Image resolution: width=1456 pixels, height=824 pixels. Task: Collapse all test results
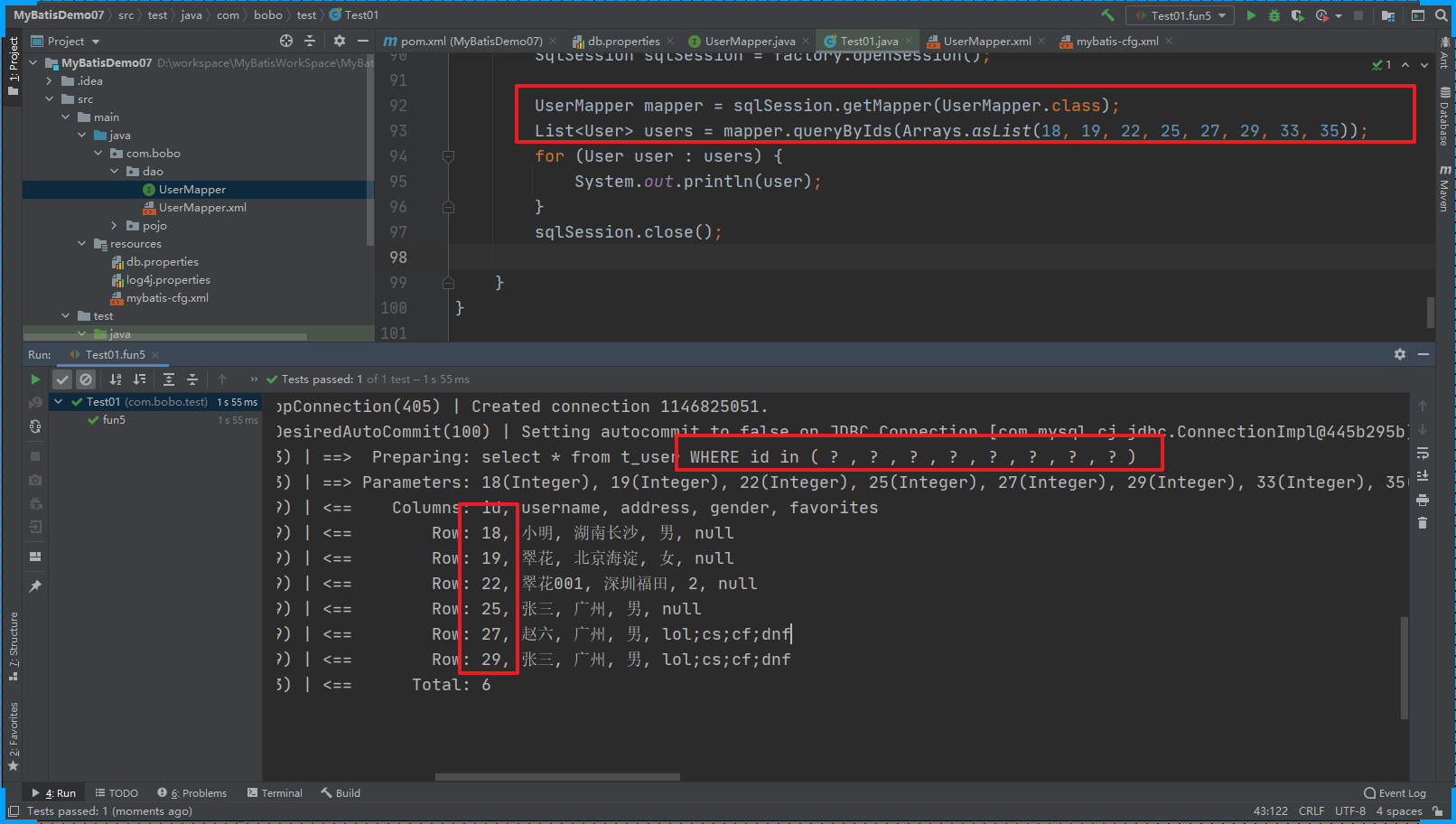point(192,379)
